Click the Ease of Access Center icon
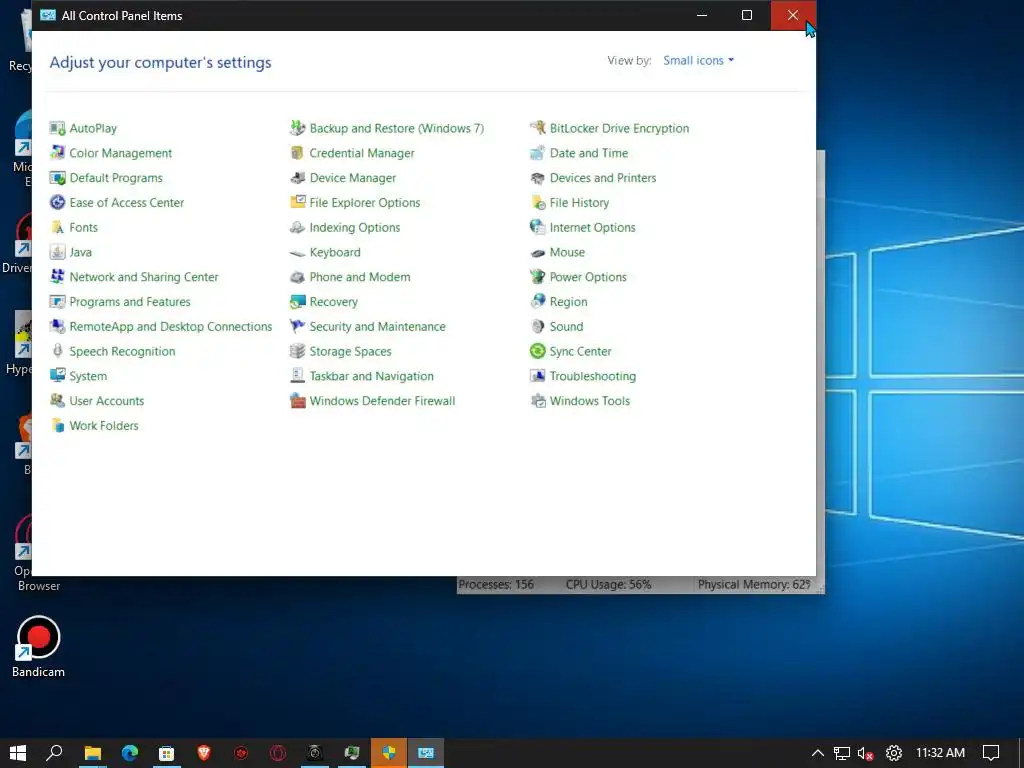Screen dimensions: 1024x768 click(57, 202)
